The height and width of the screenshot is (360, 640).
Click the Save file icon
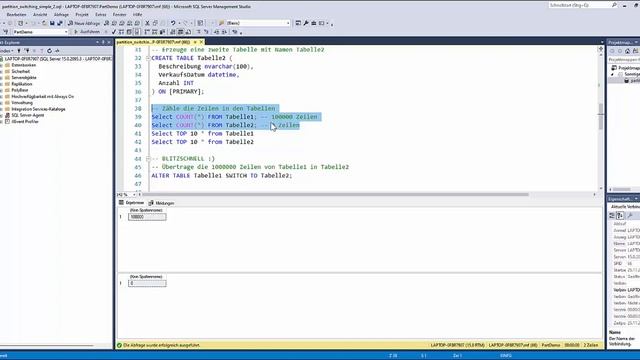click(52, 23)
